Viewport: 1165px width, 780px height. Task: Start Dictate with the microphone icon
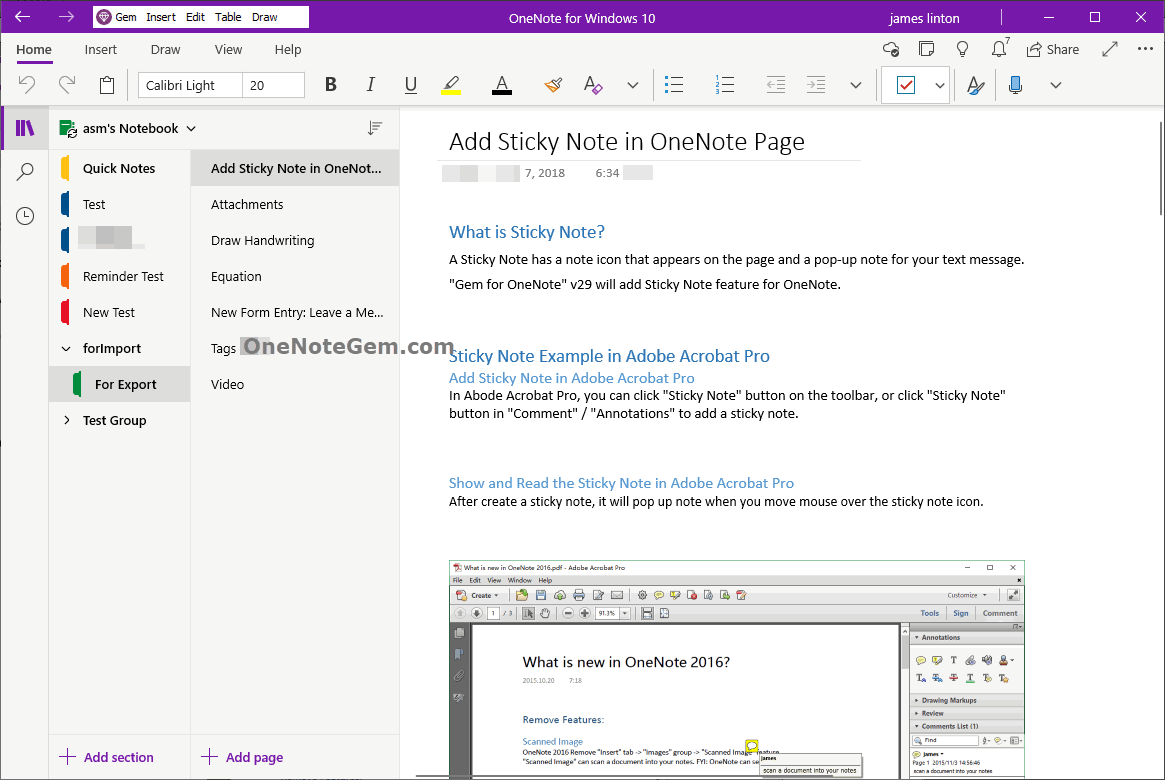click(x=1016, y=85)
